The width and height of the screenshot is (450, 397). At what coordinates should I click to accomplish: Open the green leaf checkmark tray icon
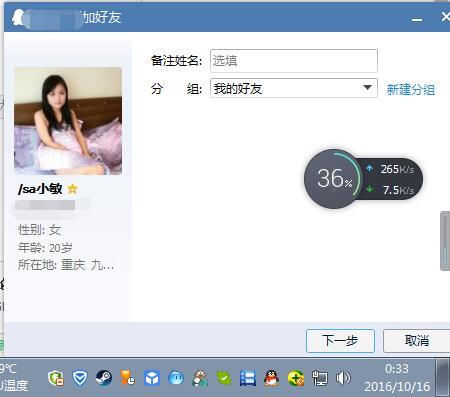click(224, 378)
